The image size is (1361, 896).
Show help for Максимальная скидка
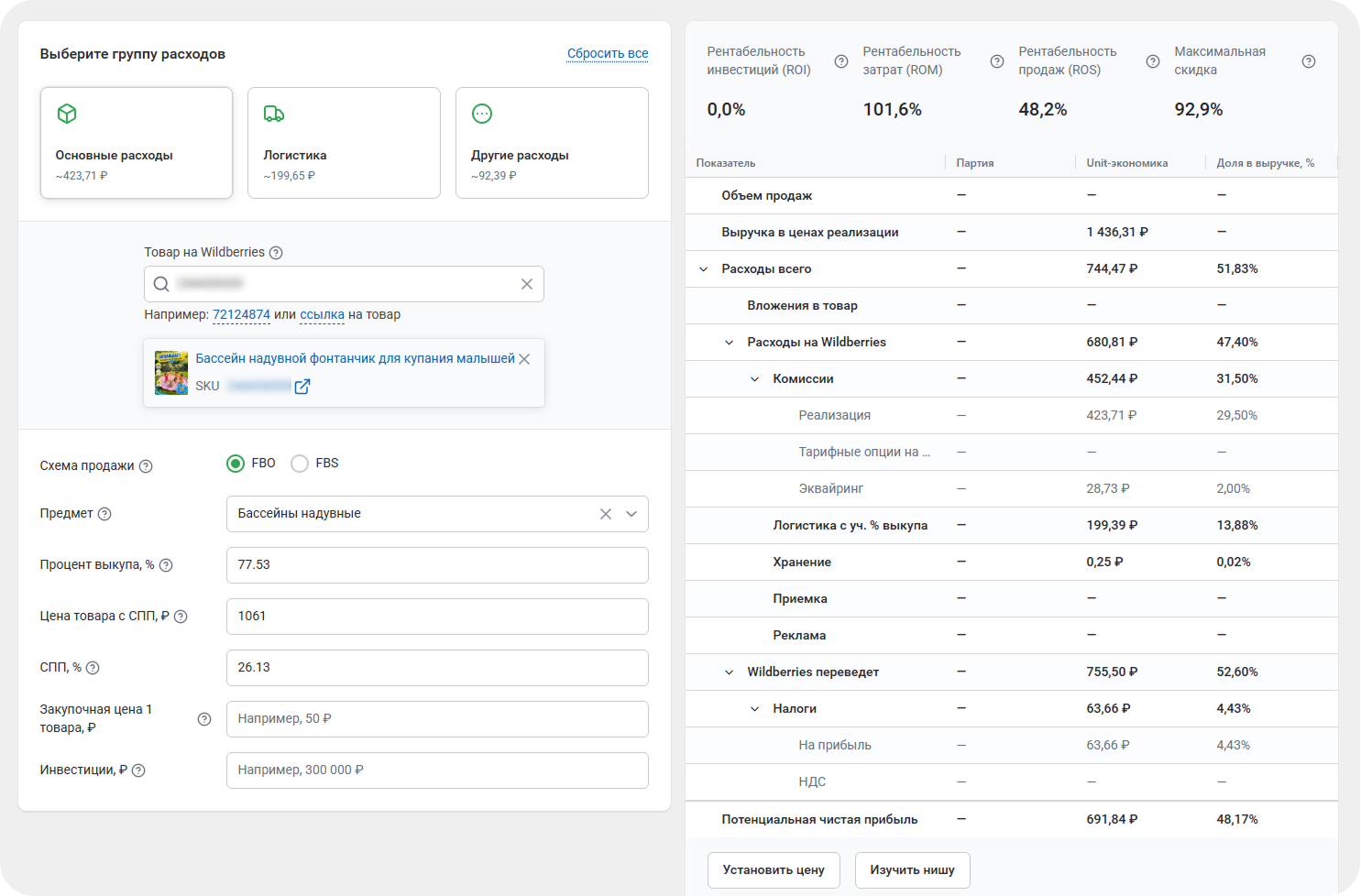pyautogui.click(x=1309, y=61)
